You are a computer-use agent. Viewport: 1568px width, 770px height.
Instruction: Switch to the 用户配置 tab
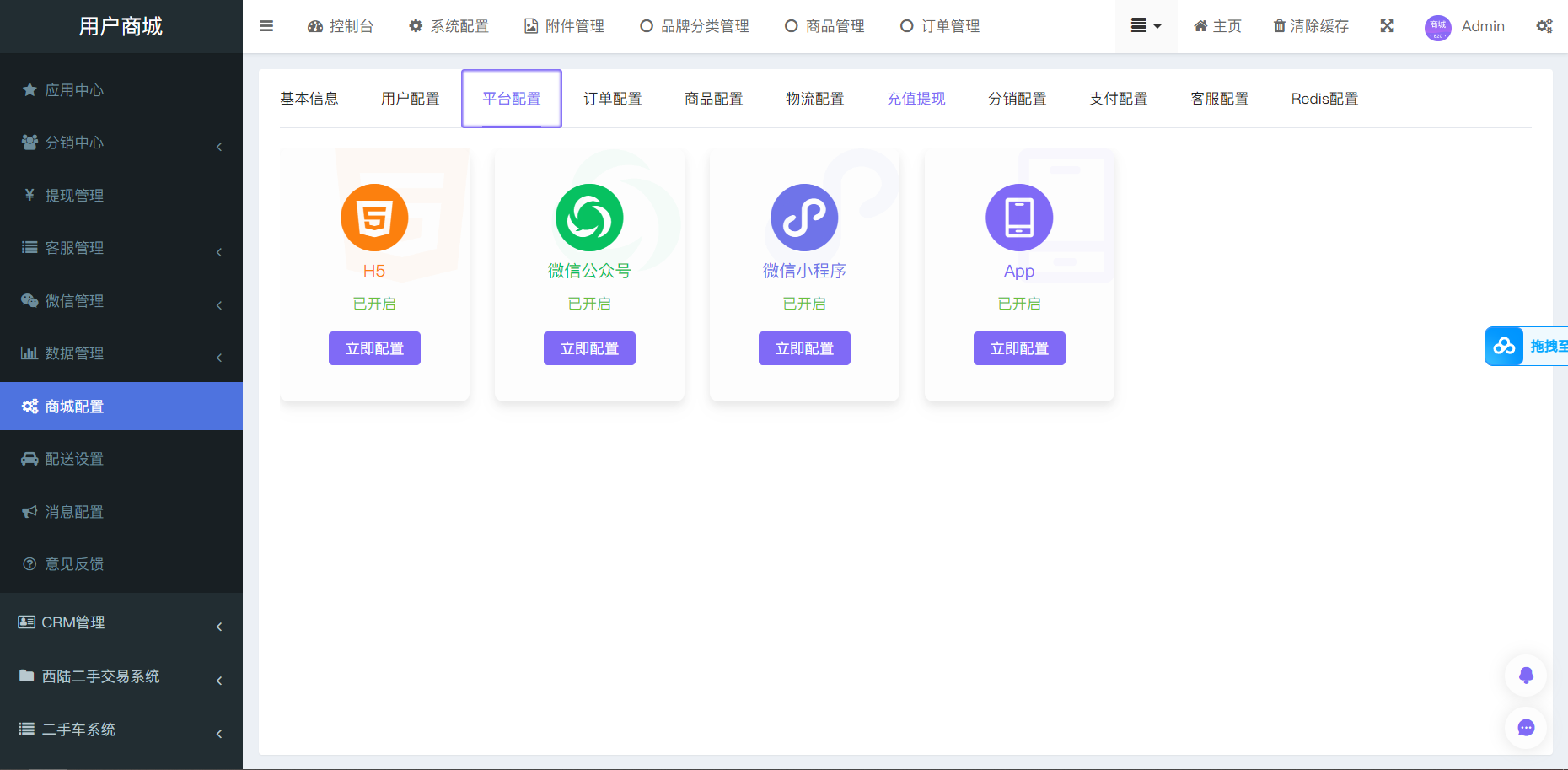(411, 99)
